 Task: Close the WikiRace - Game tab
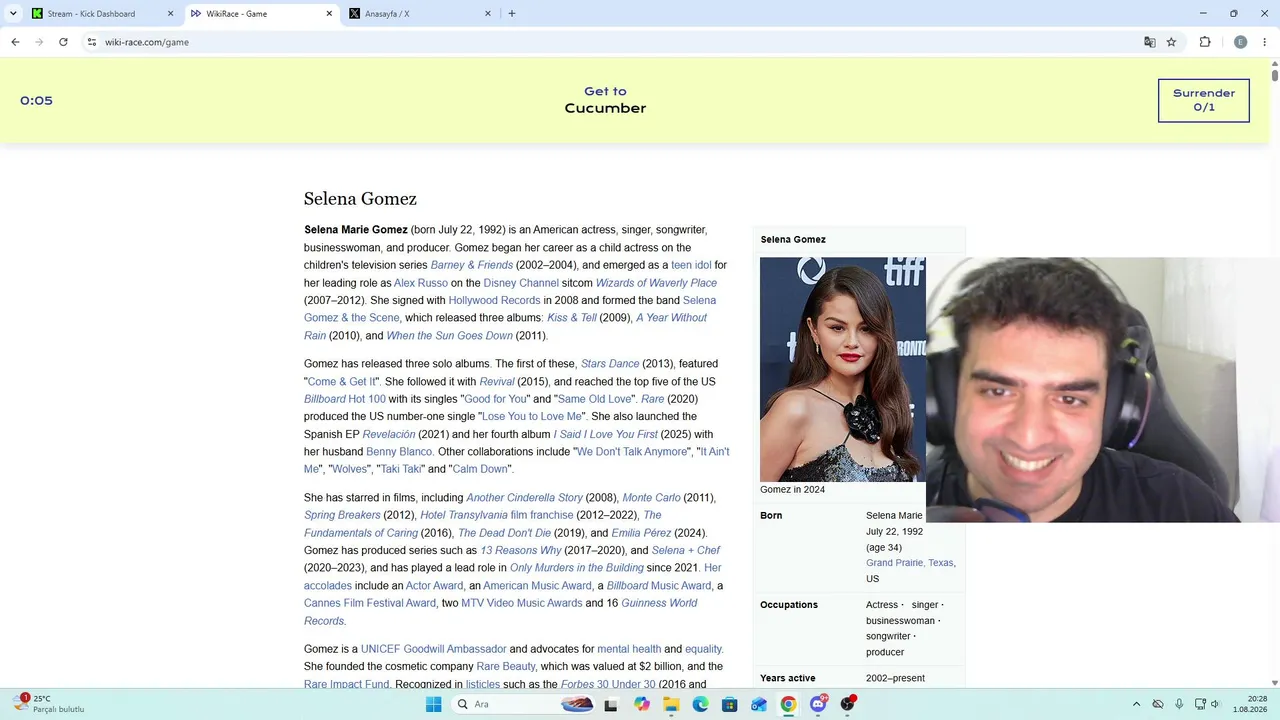pos(329,14)
